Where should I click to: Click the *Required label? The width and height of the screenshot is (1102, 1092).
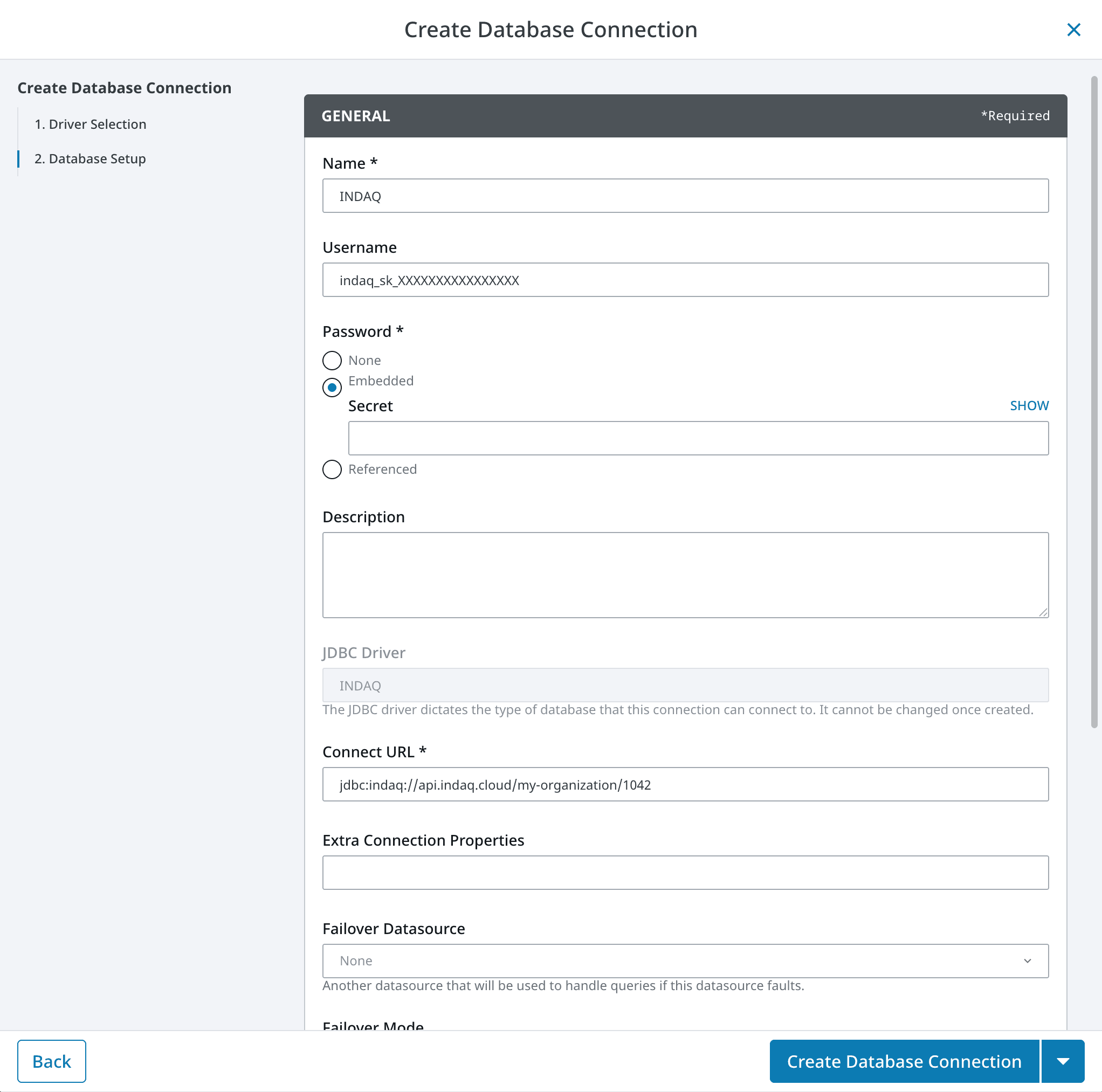point(1015,116)
